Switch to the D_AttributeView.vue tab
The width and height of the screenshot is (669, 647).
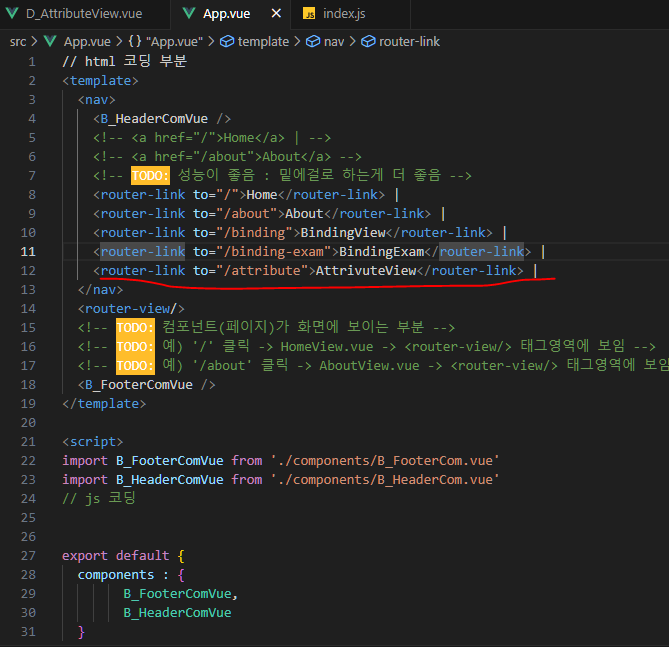(x=84, y=14)
